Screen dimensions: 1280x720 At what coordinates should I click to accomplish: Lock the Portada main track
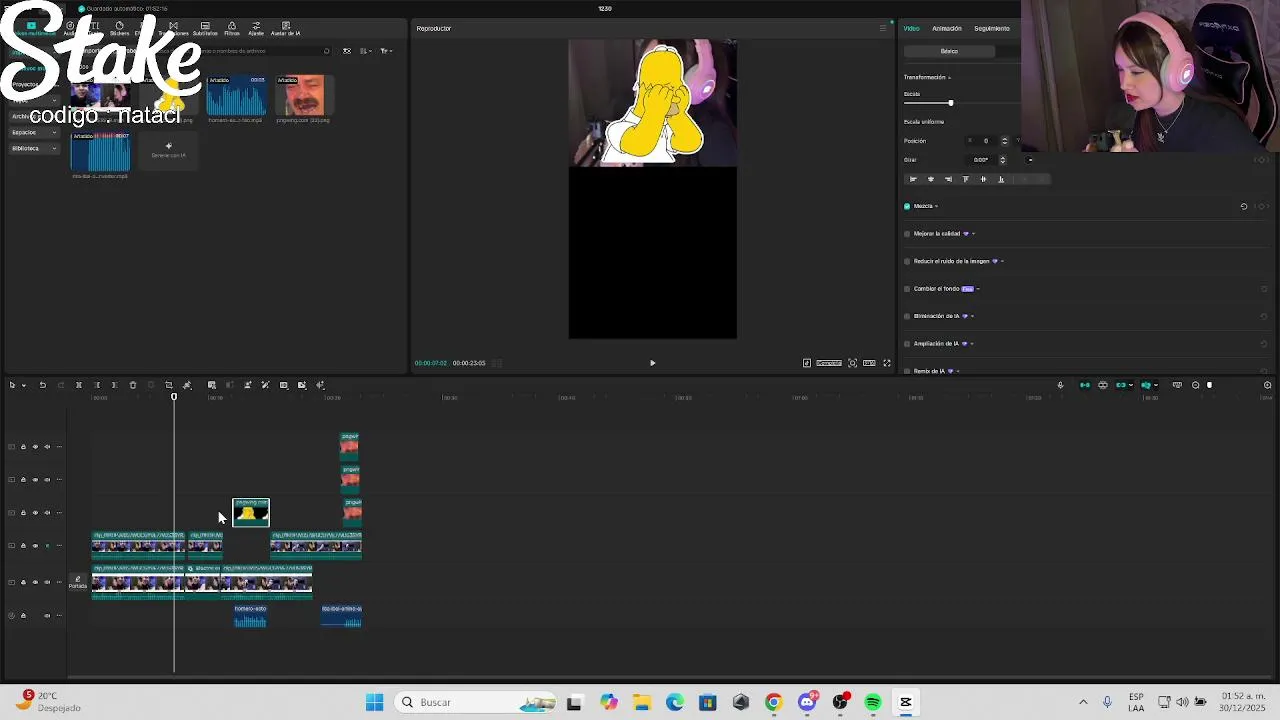tap(23, 582)
